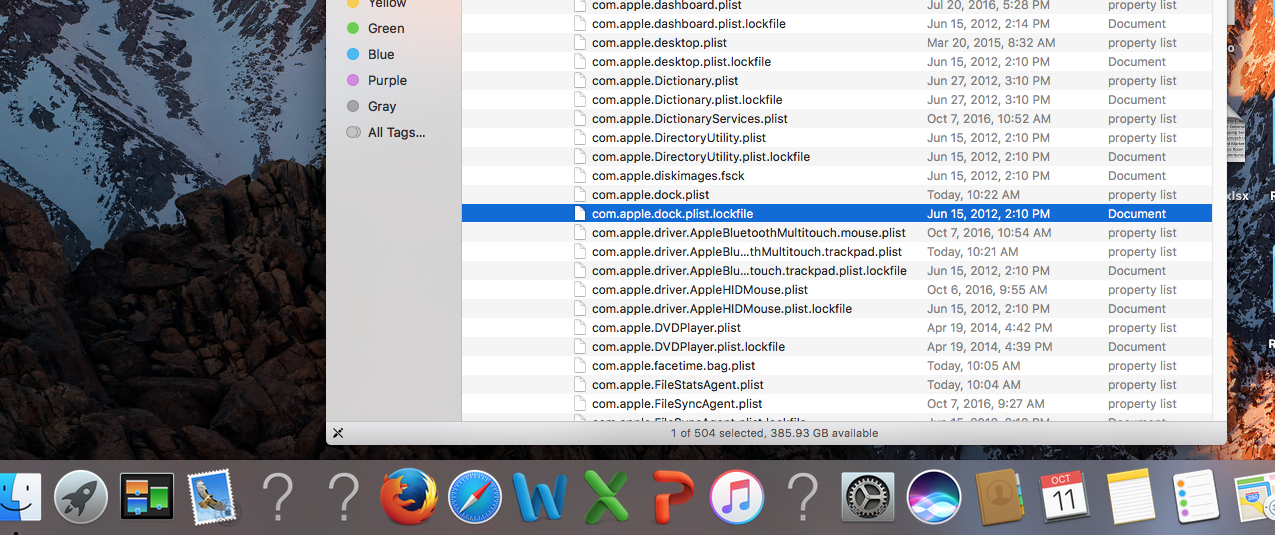
Task: Open Mission Control from the Dock
Action: coord(147,497)
